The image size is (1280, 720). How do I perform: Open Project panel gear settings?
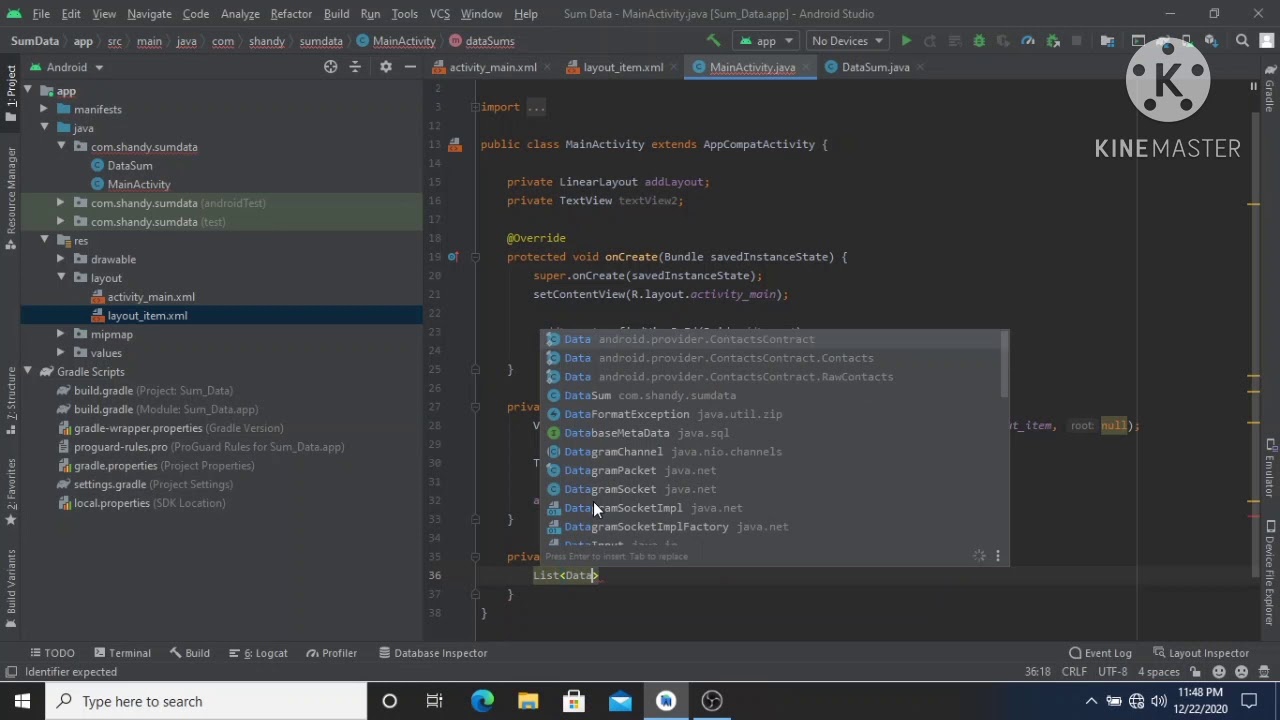385,67
